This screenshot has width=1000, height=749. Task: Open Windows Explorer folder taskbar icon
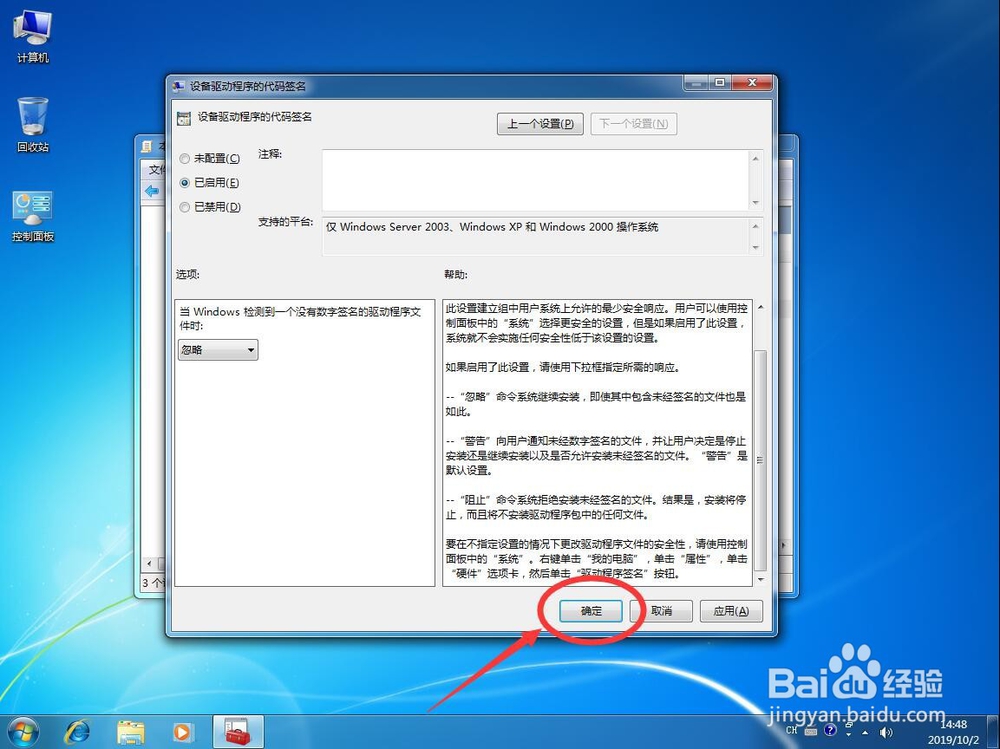pos(131,732)
